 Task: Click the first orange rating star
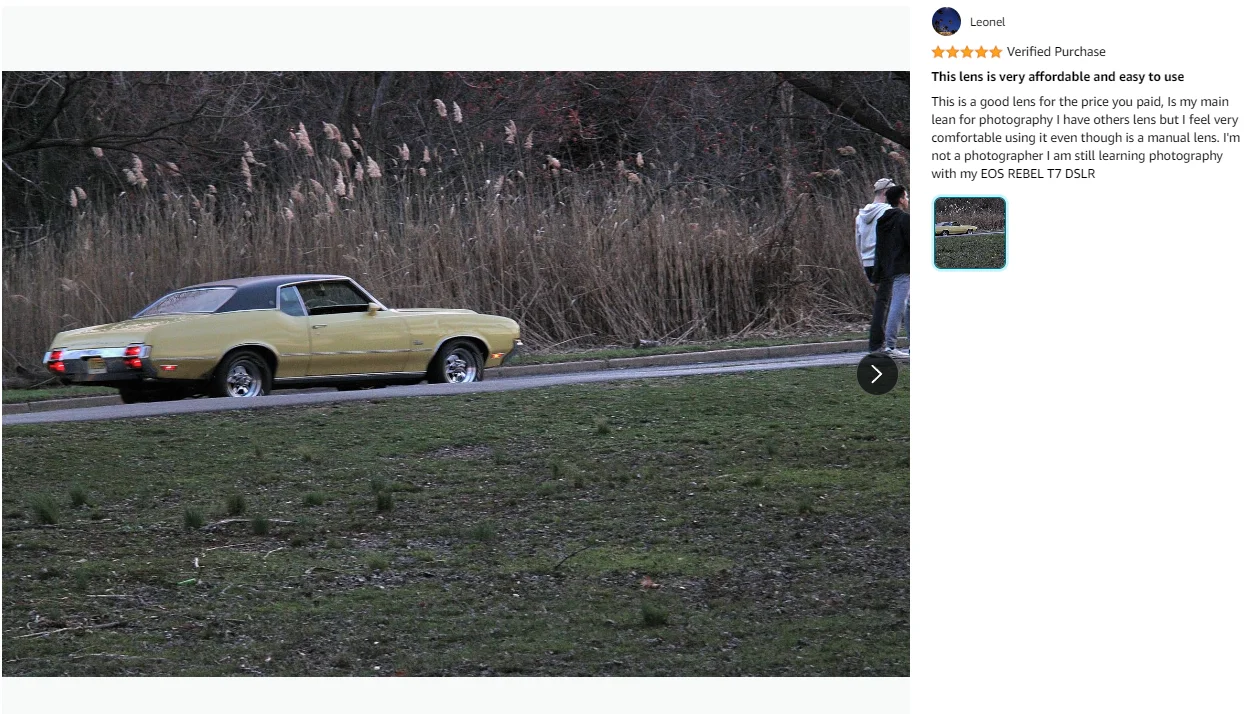(x=938, y=52)
